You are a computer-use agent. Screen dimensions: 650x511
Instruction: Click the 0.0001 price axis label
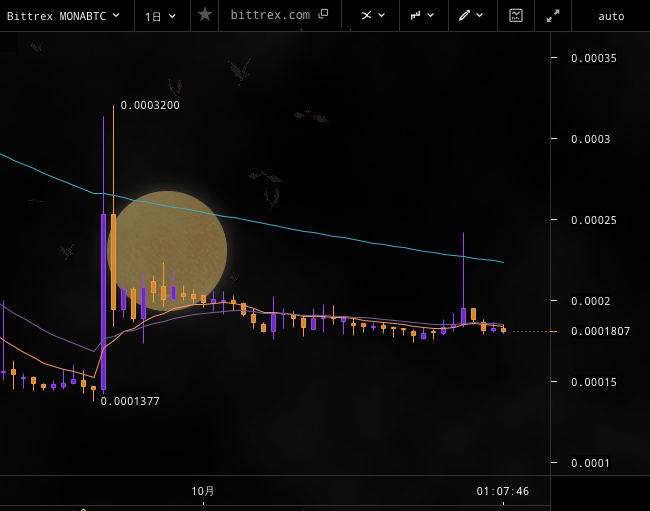(590, 463)
